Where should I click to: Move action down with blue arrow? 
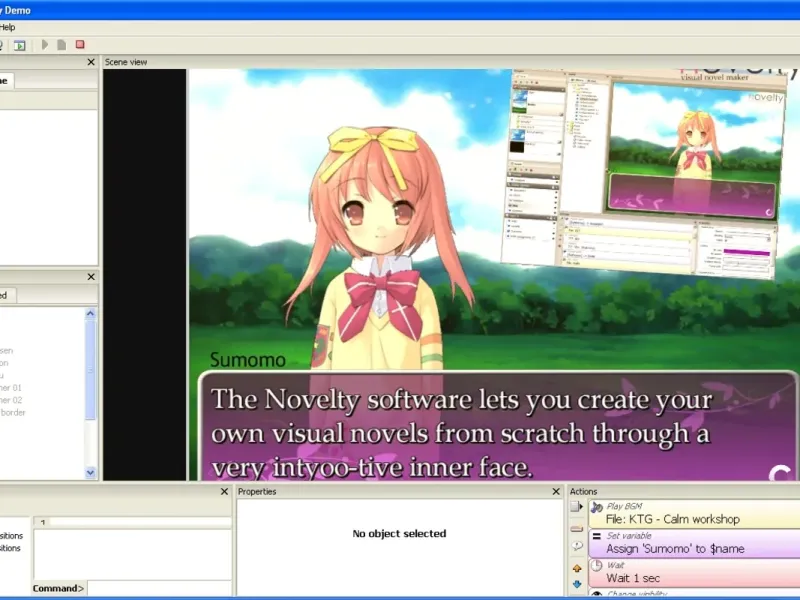pos(577,584)
